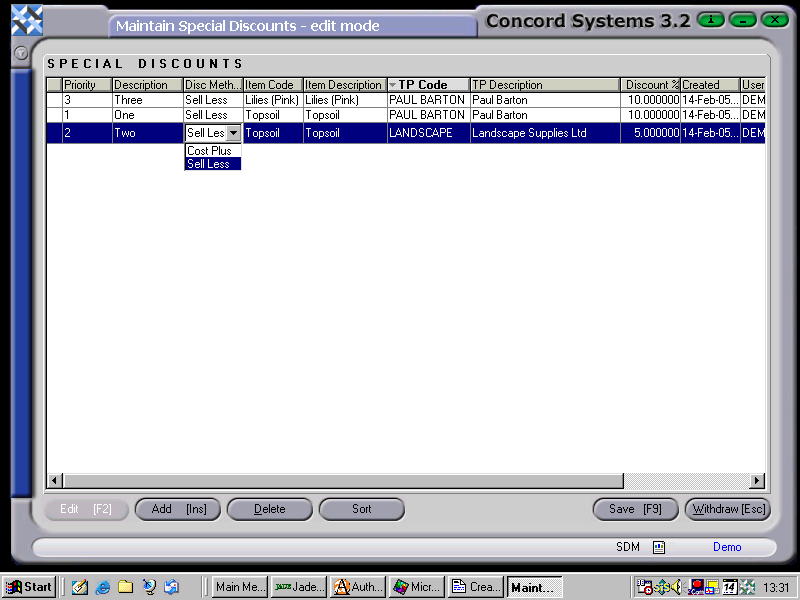
Task: Select Sell Less in the Disc Method dropdown
Action: click(x=209, y=164)
